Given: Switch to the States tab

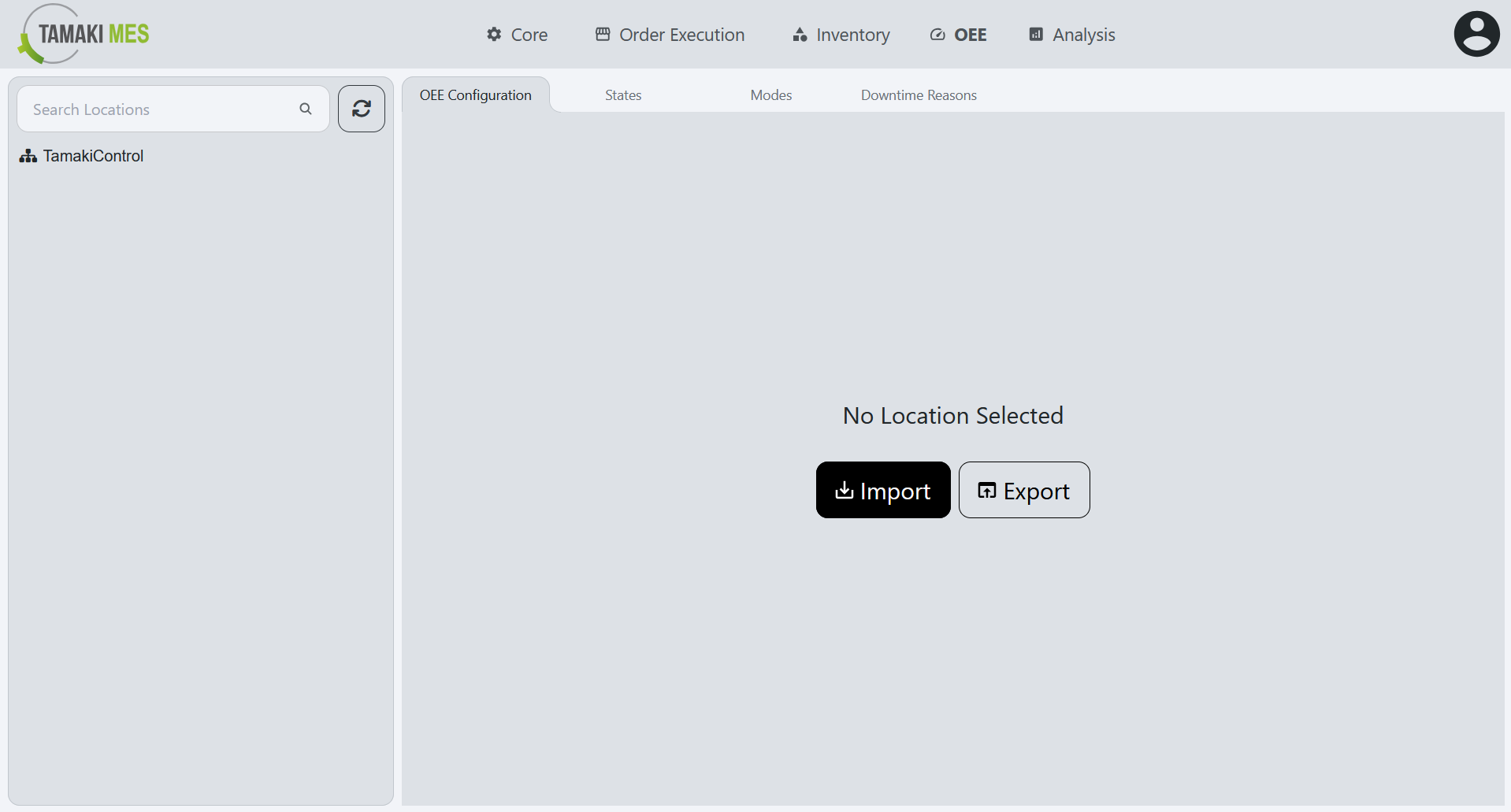Looking at the screenshot, I should [x=622, y=95].
